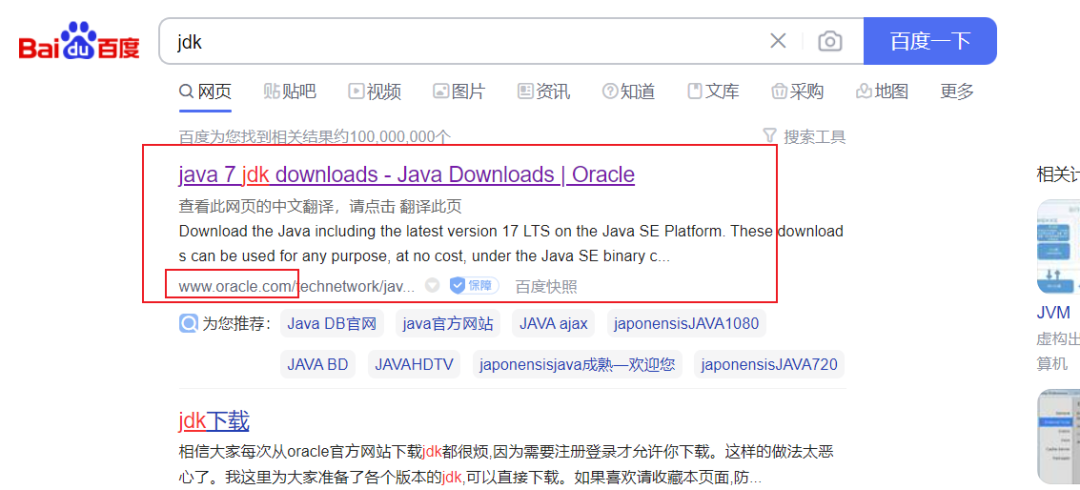Screen dimensions: 1080x490
Task: Click the result count text 100,000,000个
Action: click(400, 136)
